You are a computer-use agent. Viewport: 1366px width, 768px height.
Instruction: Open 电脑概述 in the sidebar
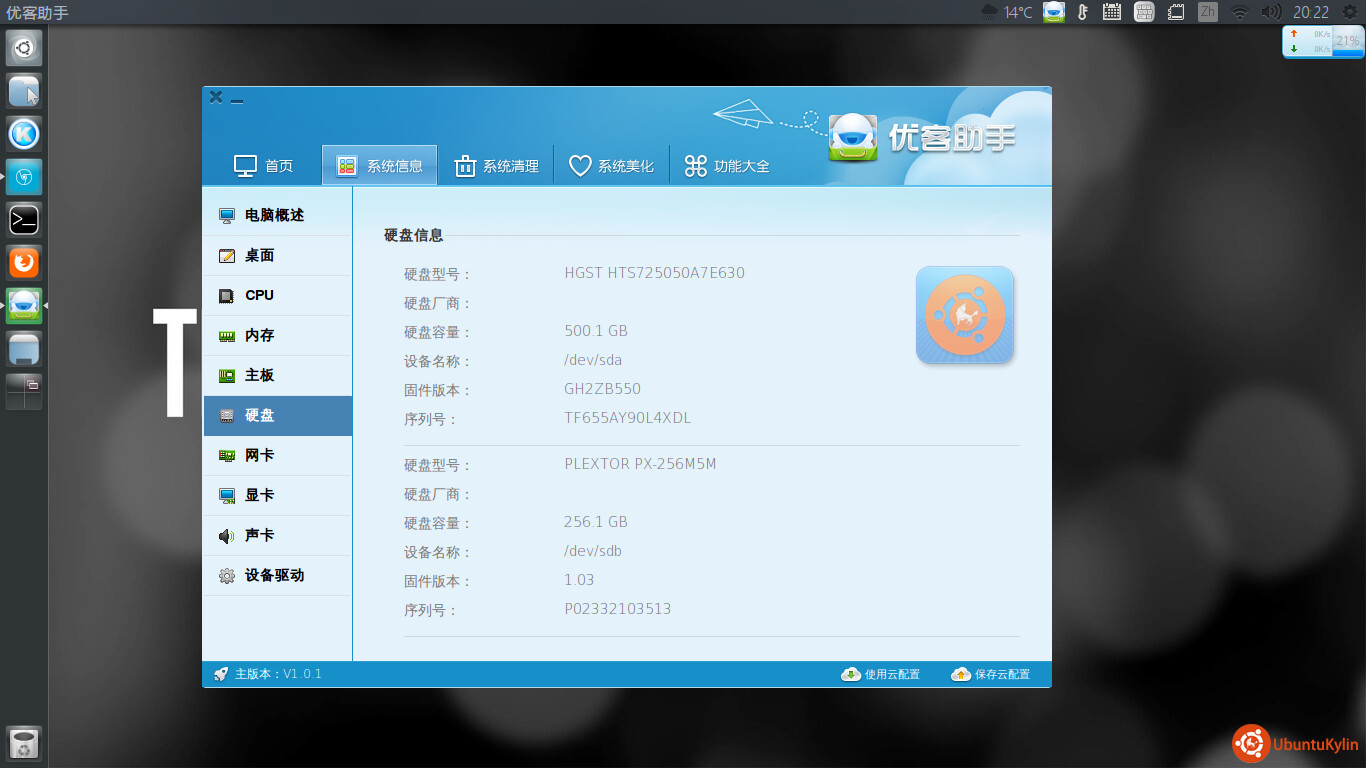coord(274,215)
